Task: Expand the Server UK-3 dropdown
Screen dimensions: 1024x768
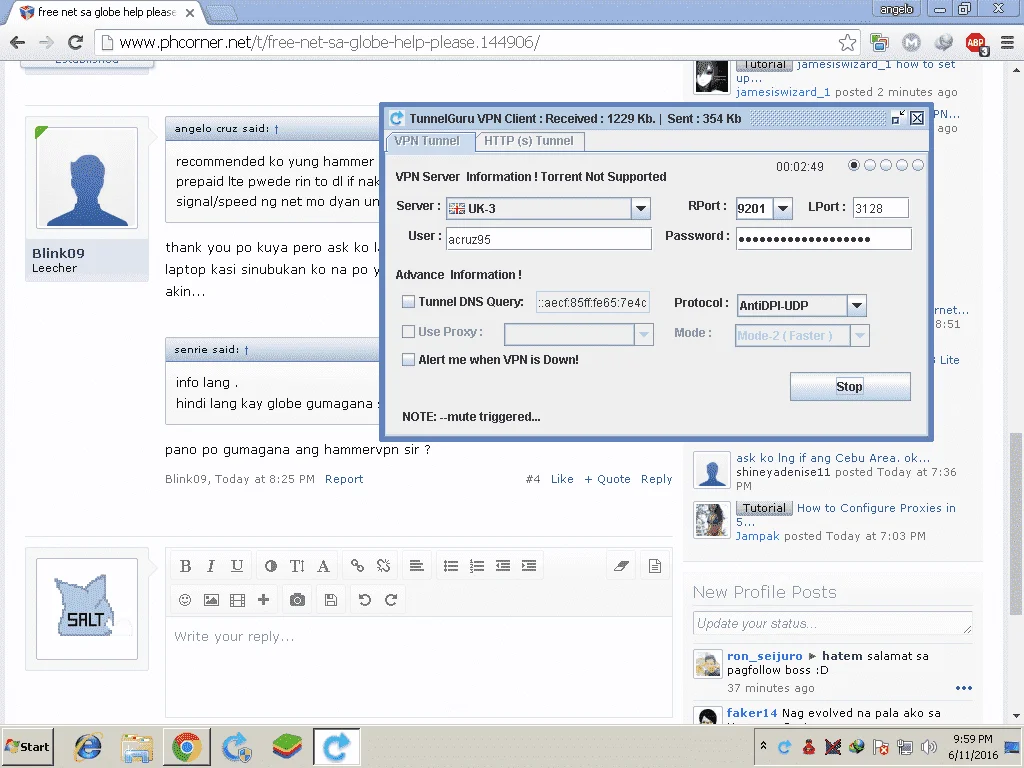Action: coord(641,208)
